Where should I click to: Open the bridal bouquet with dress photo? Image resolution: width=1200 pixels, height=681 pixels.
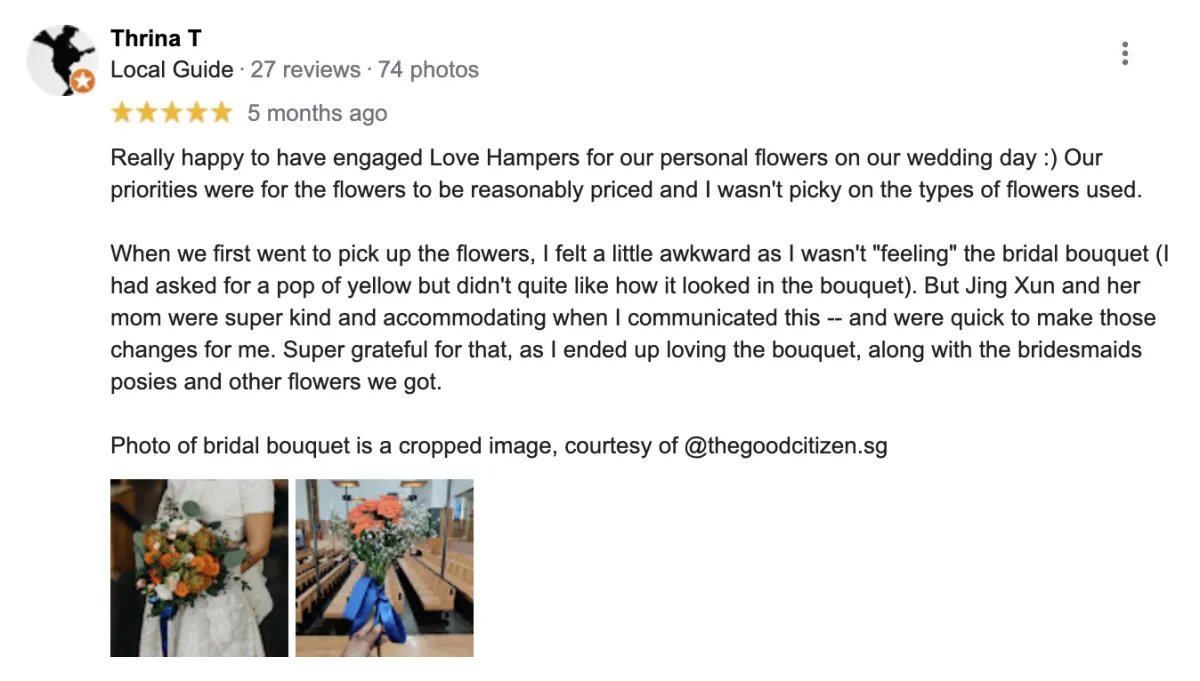click(x=199, y=568)
